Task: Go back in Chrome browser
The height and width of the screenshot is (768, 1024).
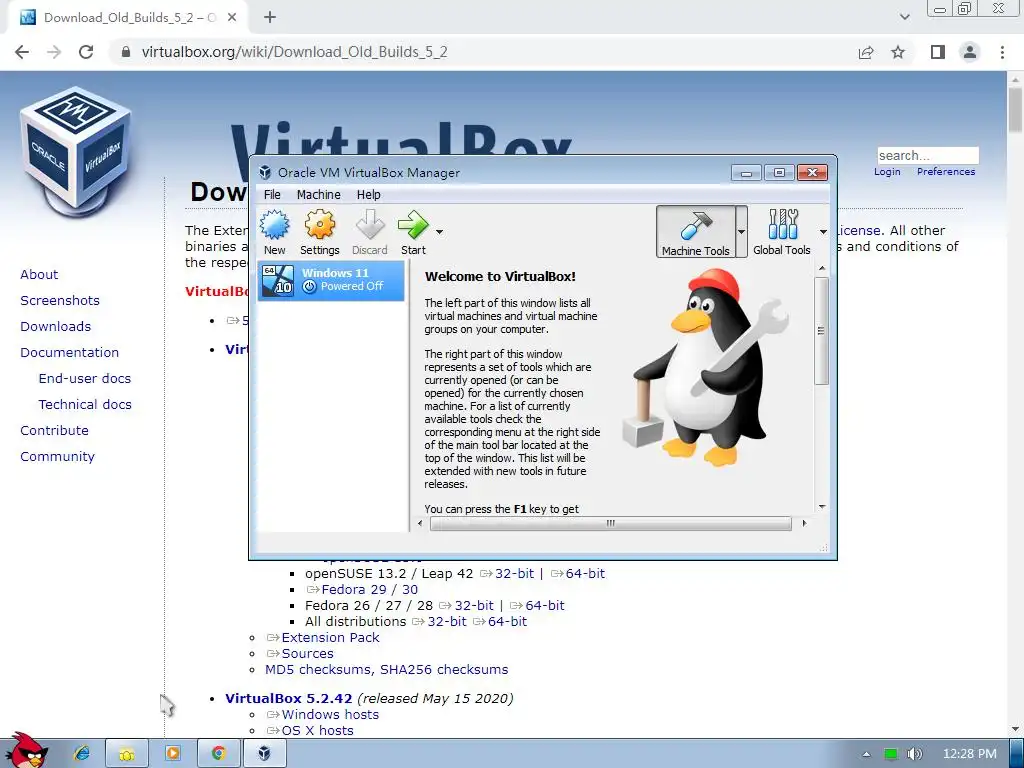Action: click(x=22, y=52)
